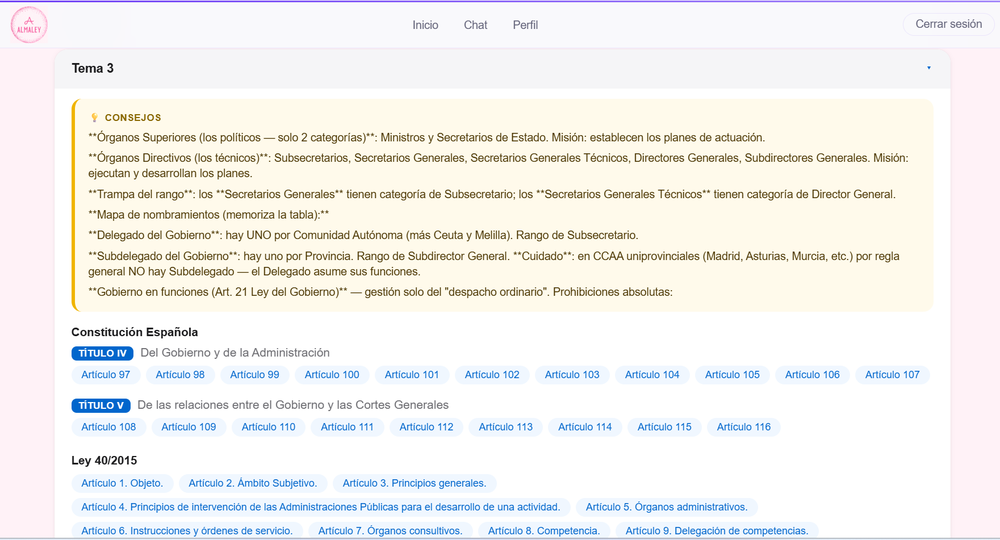
Task: Open Artículo 107 chip
Action: pos(892,375)
